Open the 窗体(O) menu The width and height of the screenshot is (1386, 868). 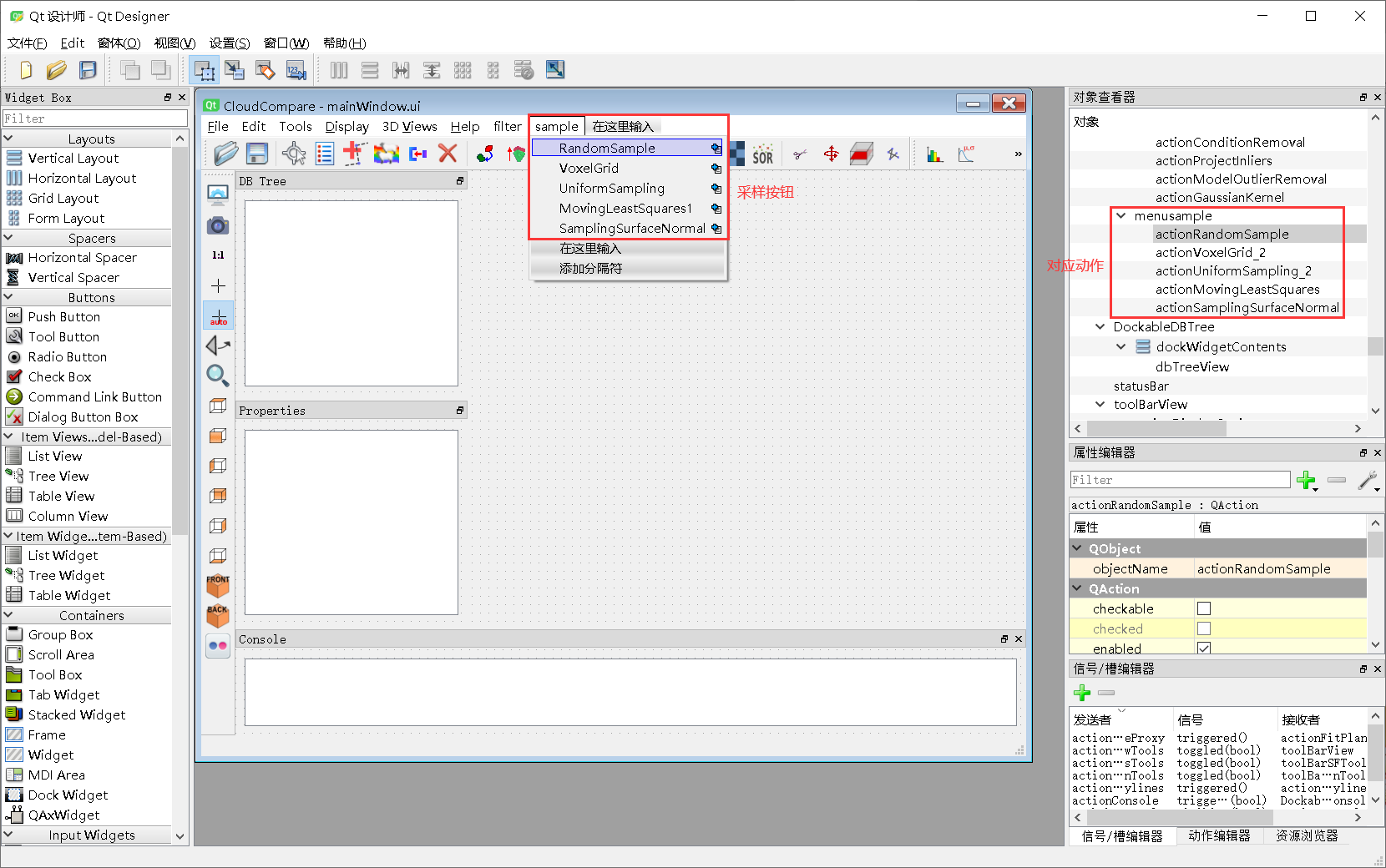tap(119, 43)
